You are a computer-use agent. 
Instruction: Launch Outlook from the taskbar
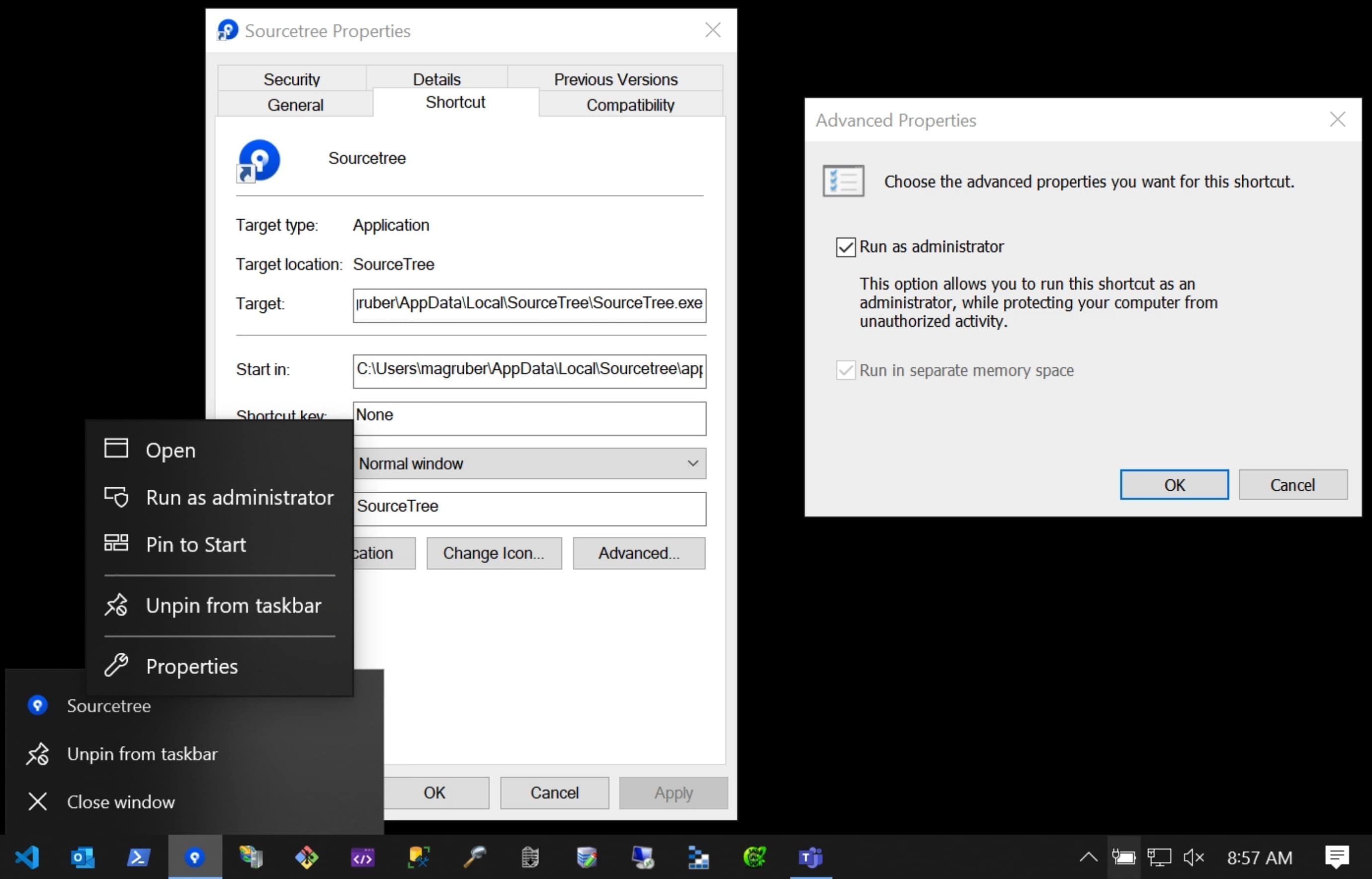coord(82,857)
